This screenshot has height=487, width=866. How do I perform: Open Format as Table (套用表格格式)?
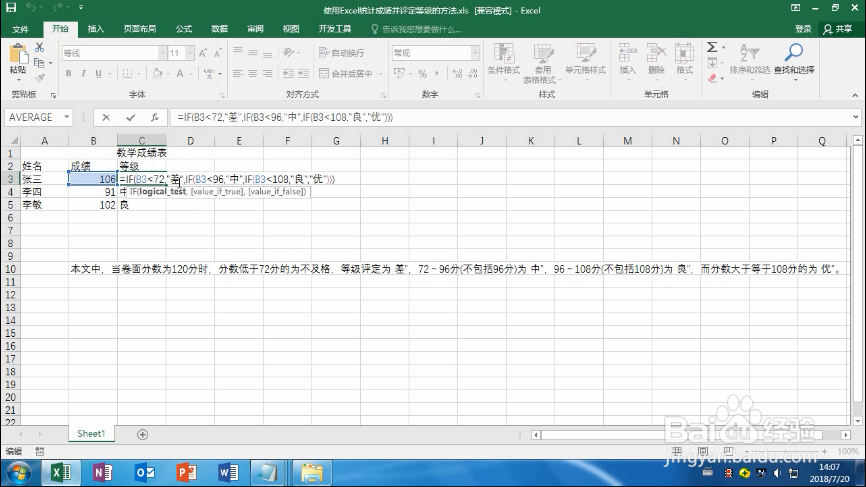coord(543,63)
